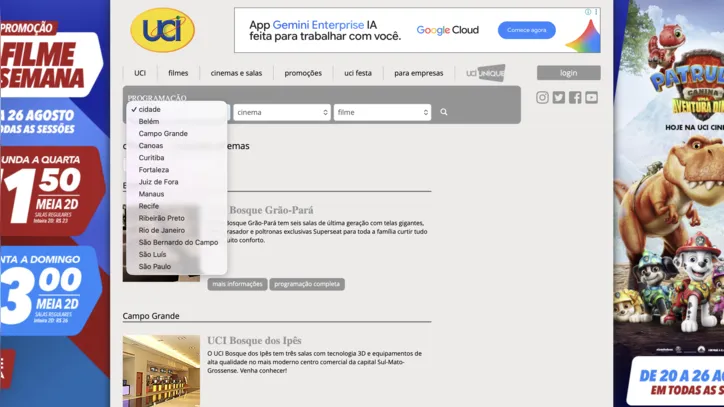724x407 pixels.
Task: Choose São Luís from city list
Action: pyautogui.click(x=177, y=255)
